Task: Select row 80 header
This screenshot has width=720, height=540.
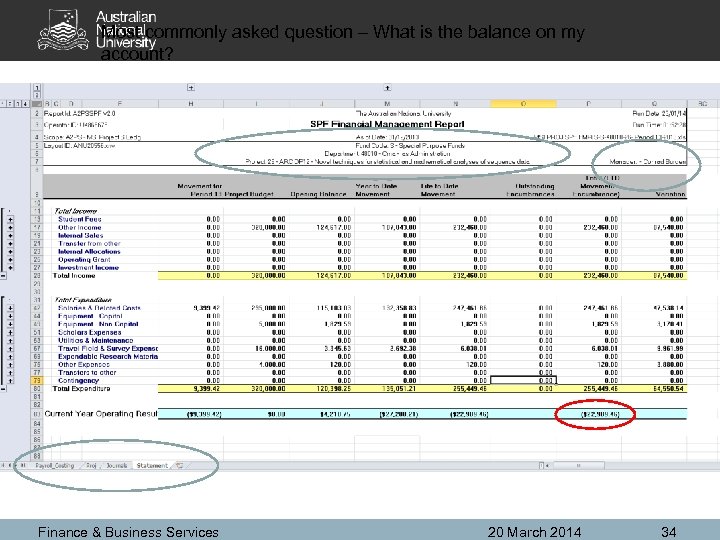Action: click(x=37, y=389)
